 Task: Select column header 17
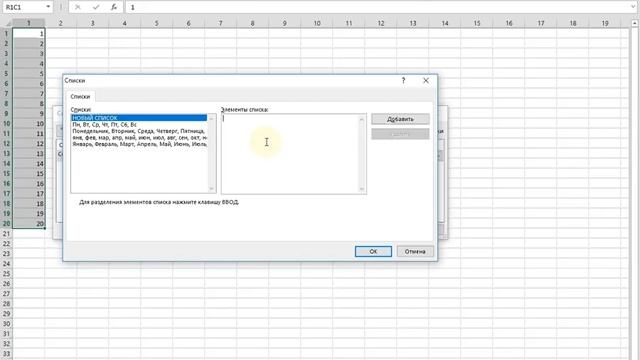541,23
